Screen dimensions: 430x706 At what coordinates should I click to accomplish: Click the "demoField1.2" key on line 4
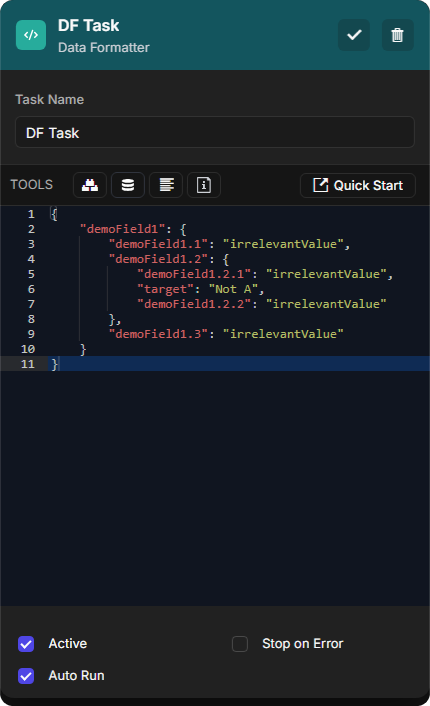(158, 259)
